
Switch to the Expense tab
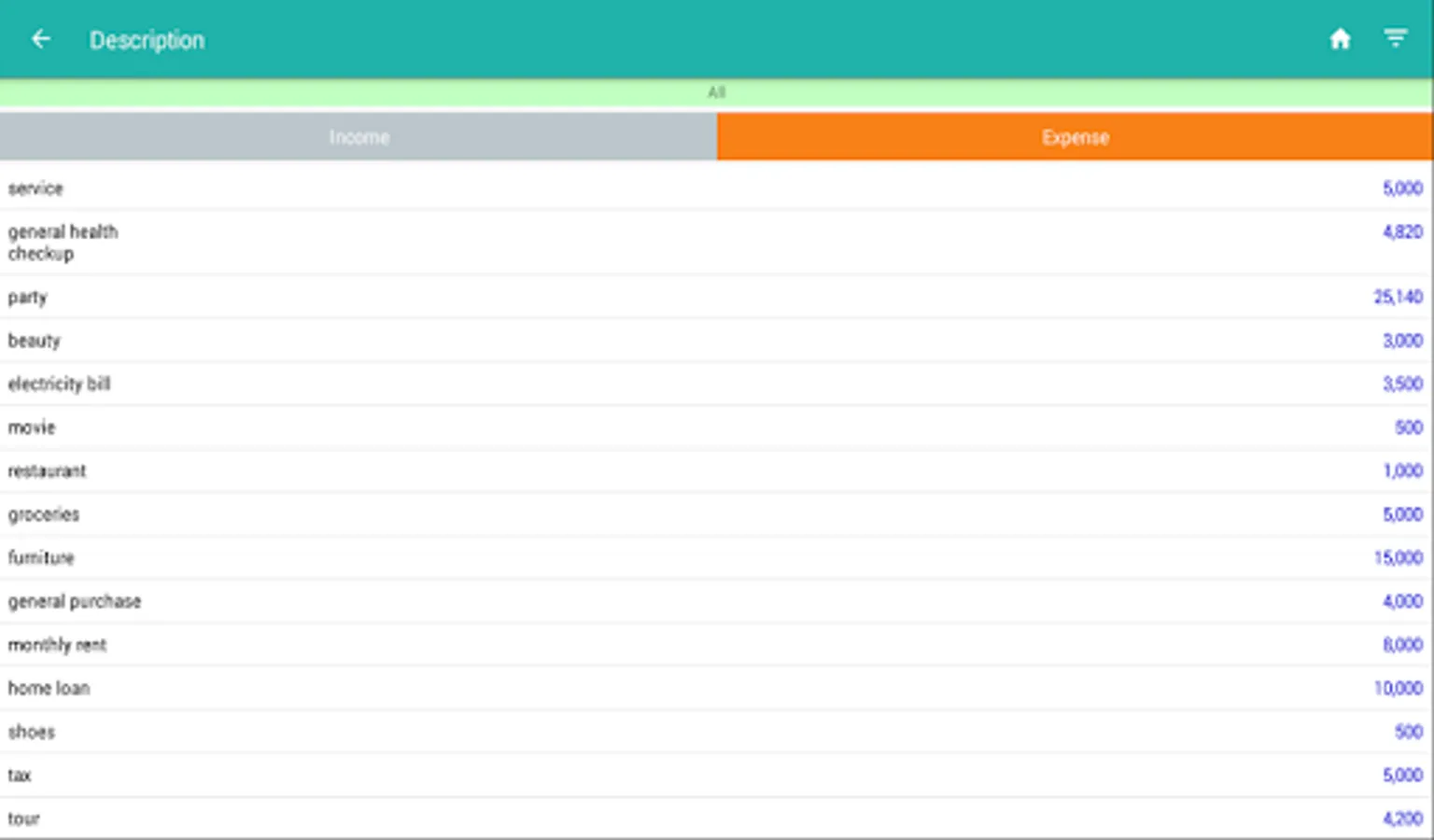[1075, 137]
